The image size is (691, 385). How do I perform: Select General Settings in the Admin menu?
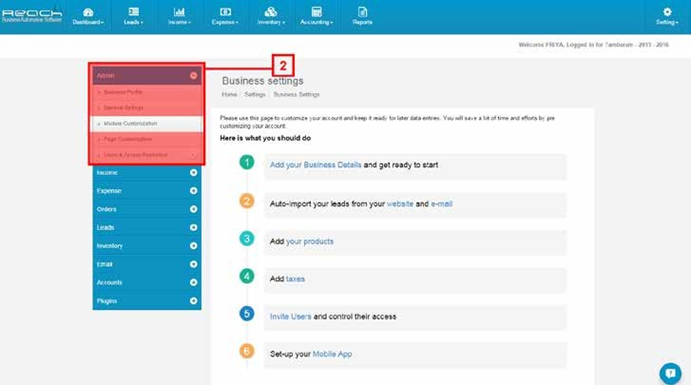(124, 108)
